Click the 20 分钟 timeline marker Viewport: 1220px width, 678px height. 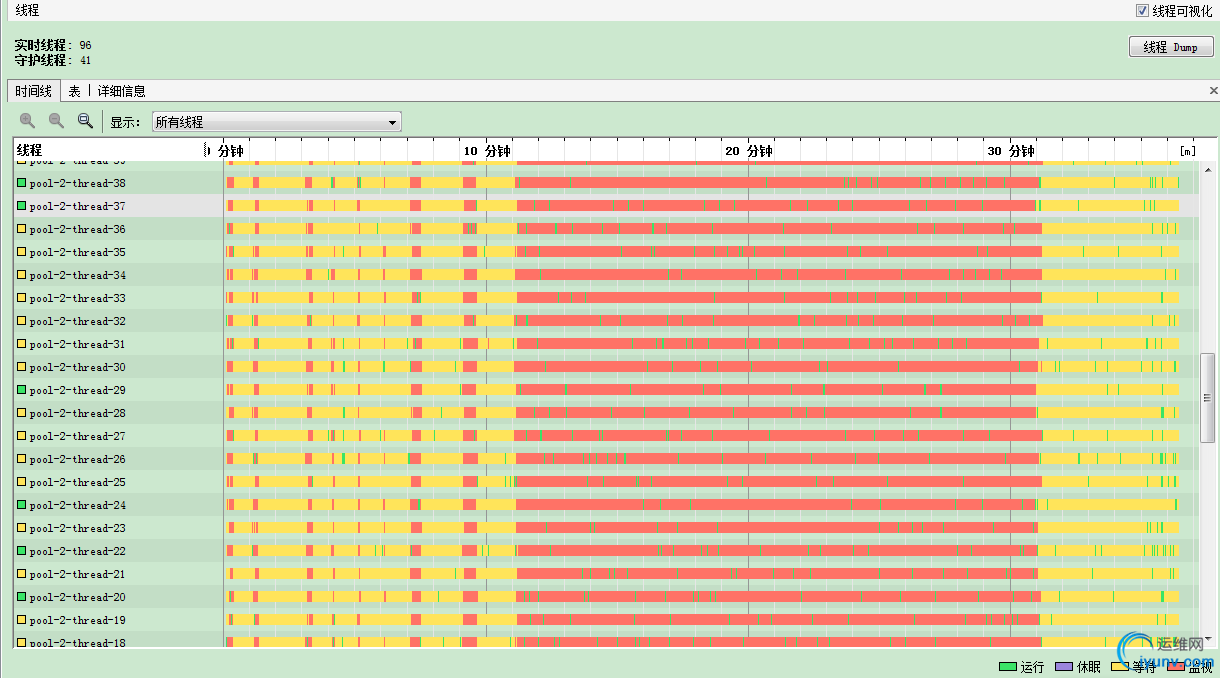(748, 151)
